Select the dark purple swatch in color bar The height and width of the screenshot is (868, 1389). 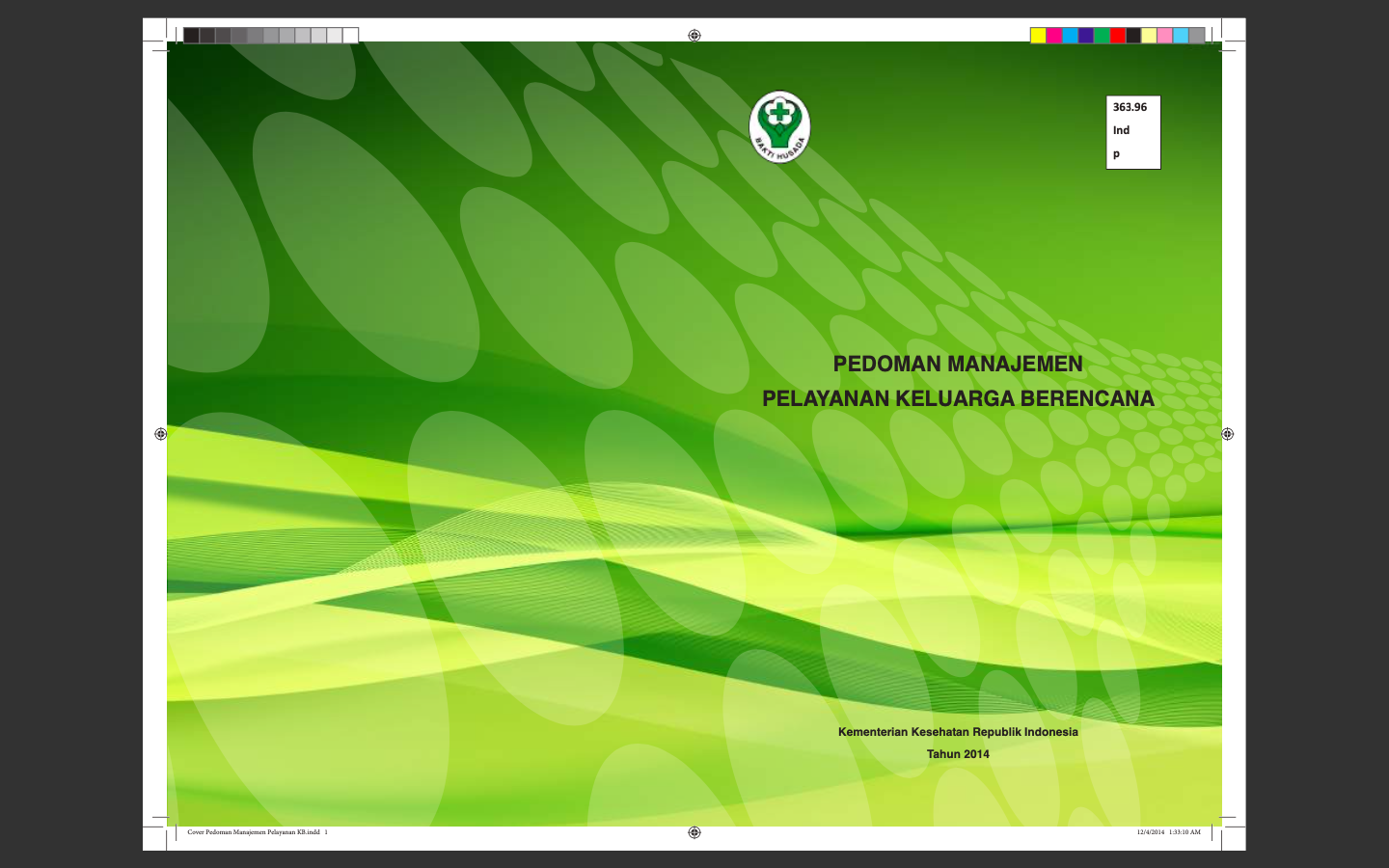[x=1086, y=36]
